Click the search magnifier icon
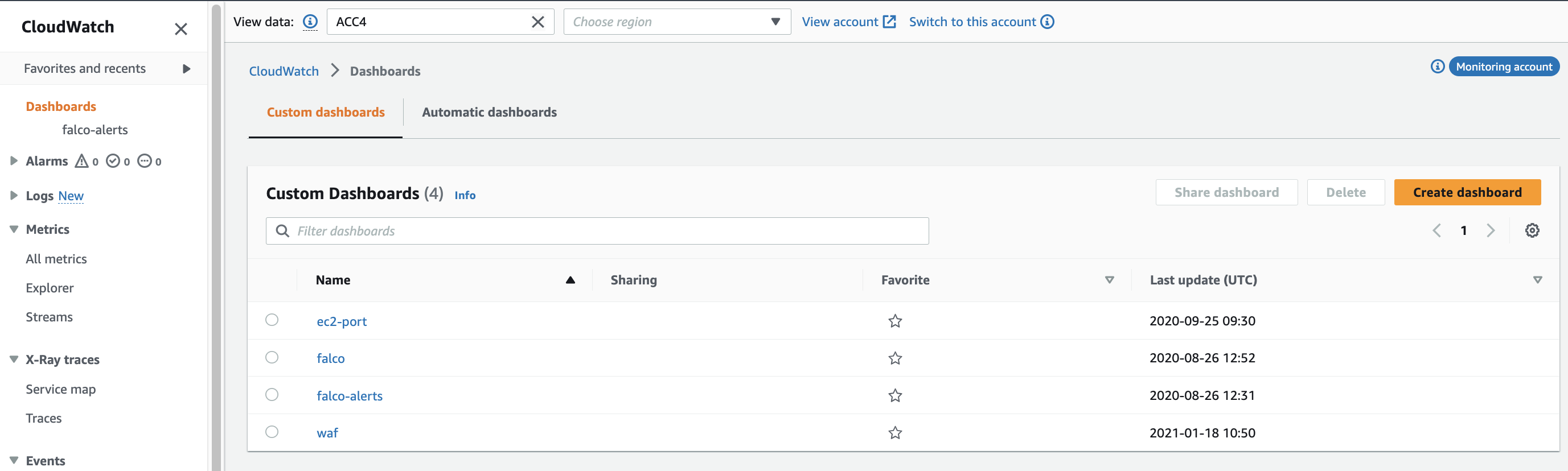 282,230
